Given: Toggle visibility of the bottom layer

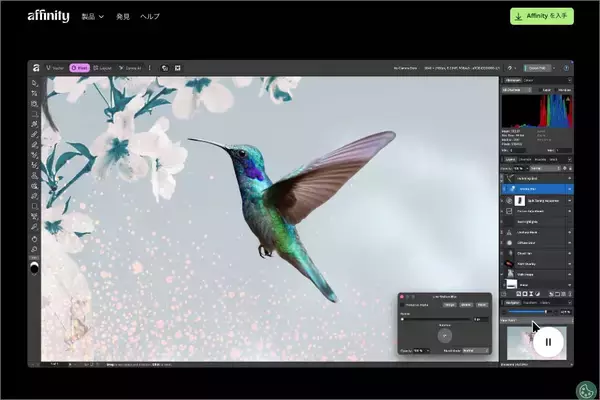Looking at the screenshot, I should pos(569,285).
